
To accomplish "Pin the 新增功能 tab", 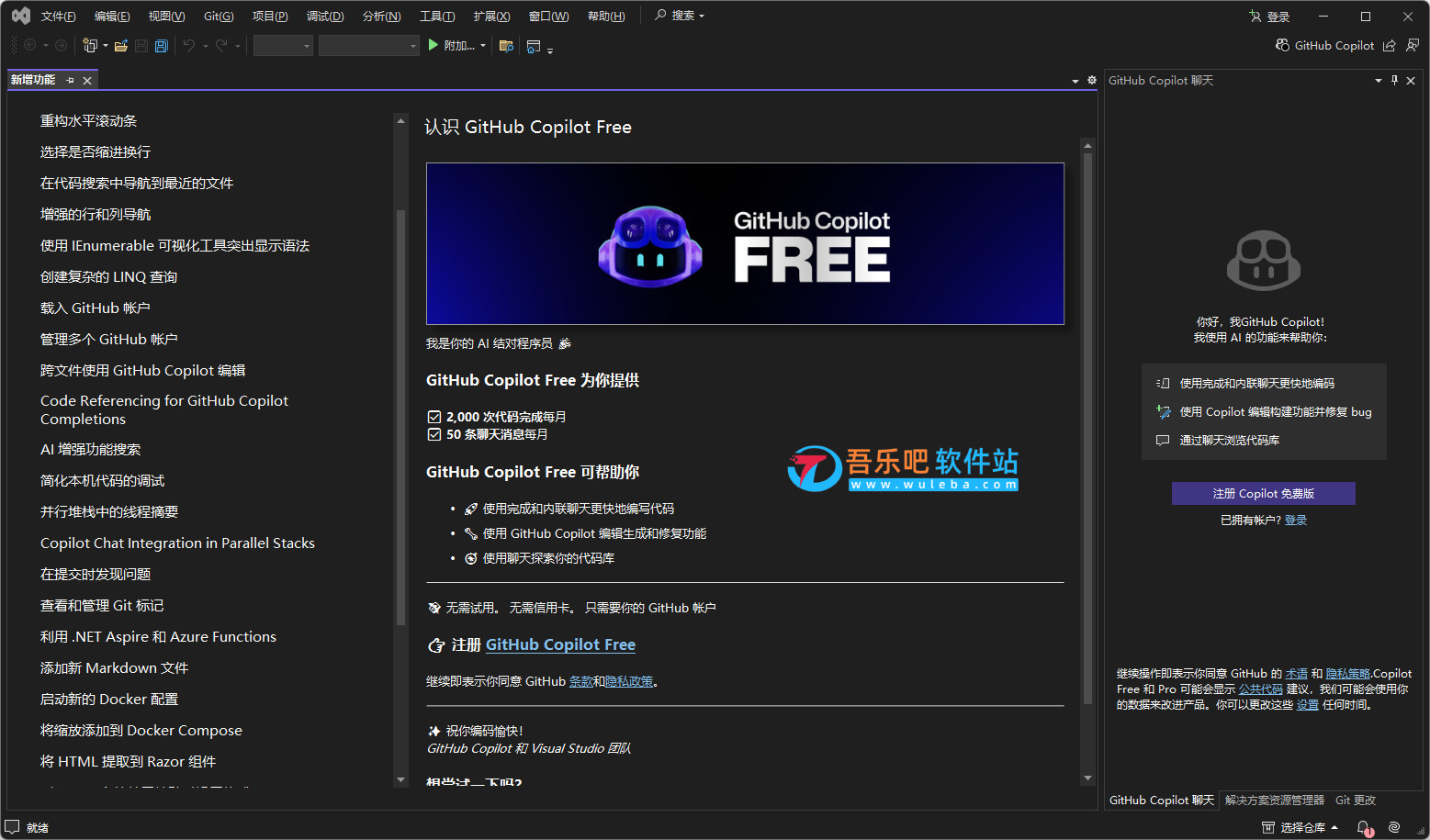I will pos(70,80).
